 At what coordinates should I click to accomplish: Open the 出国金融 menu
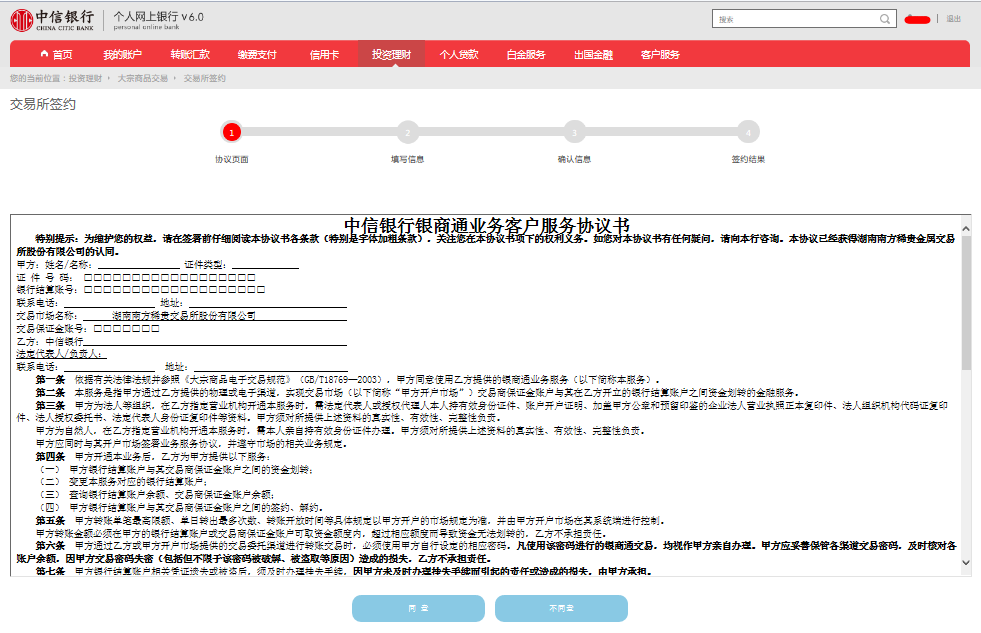point(593,54)
